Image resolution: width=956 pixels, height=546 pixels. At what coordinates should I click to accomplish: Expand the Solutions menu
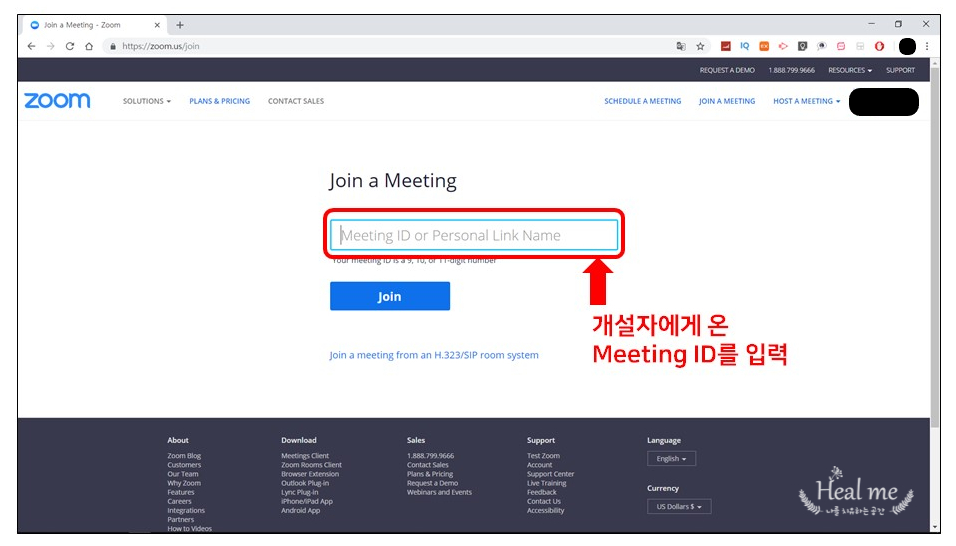(146, 101)
